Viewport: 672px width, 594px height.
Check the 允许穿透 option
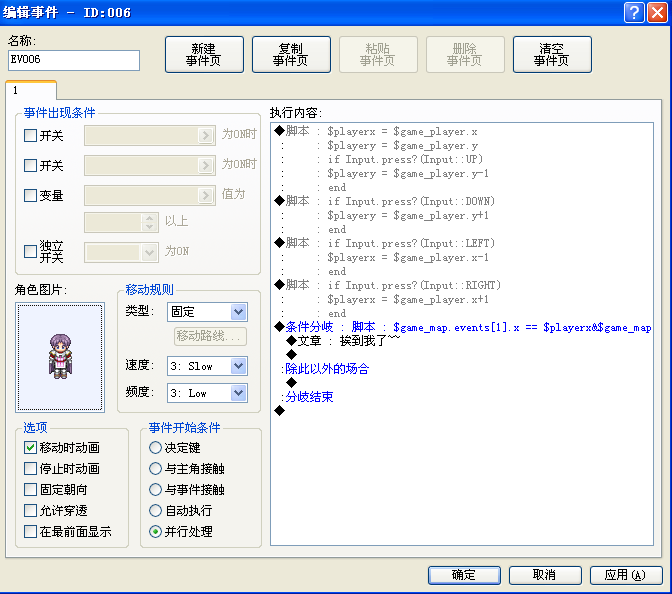click(x=30, y=510)
